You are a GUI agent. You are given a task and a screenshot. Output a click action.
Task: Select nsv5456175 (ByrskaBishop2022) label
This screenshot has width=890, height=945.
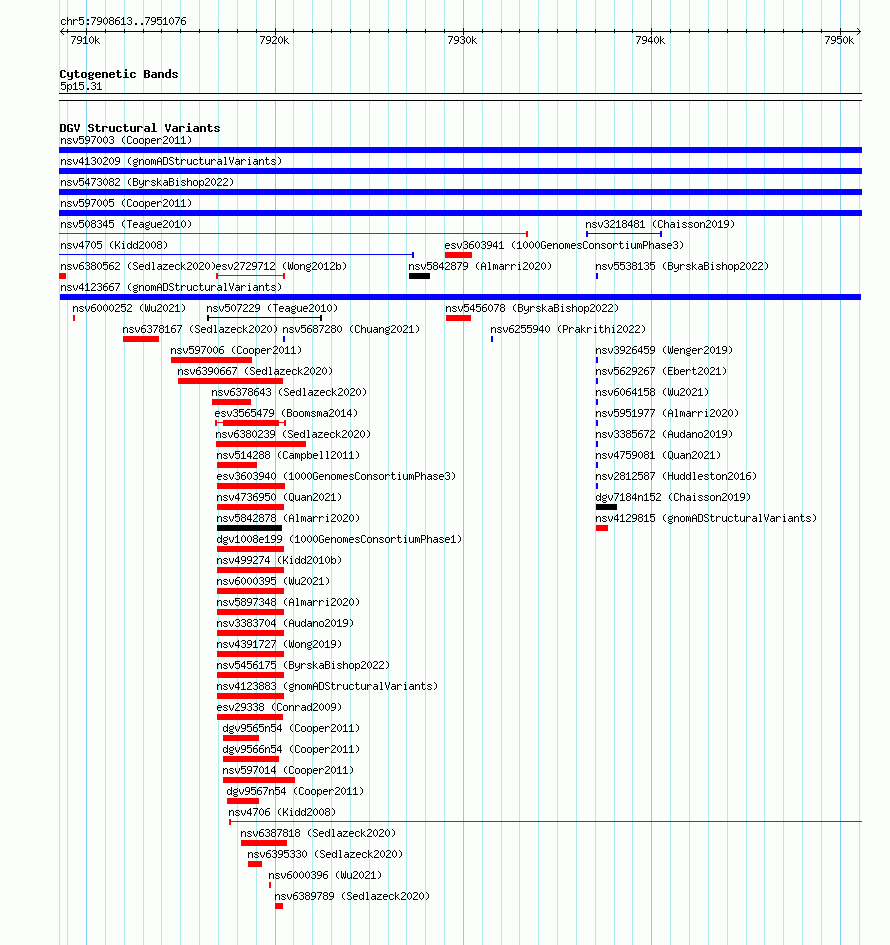(303, 665)
